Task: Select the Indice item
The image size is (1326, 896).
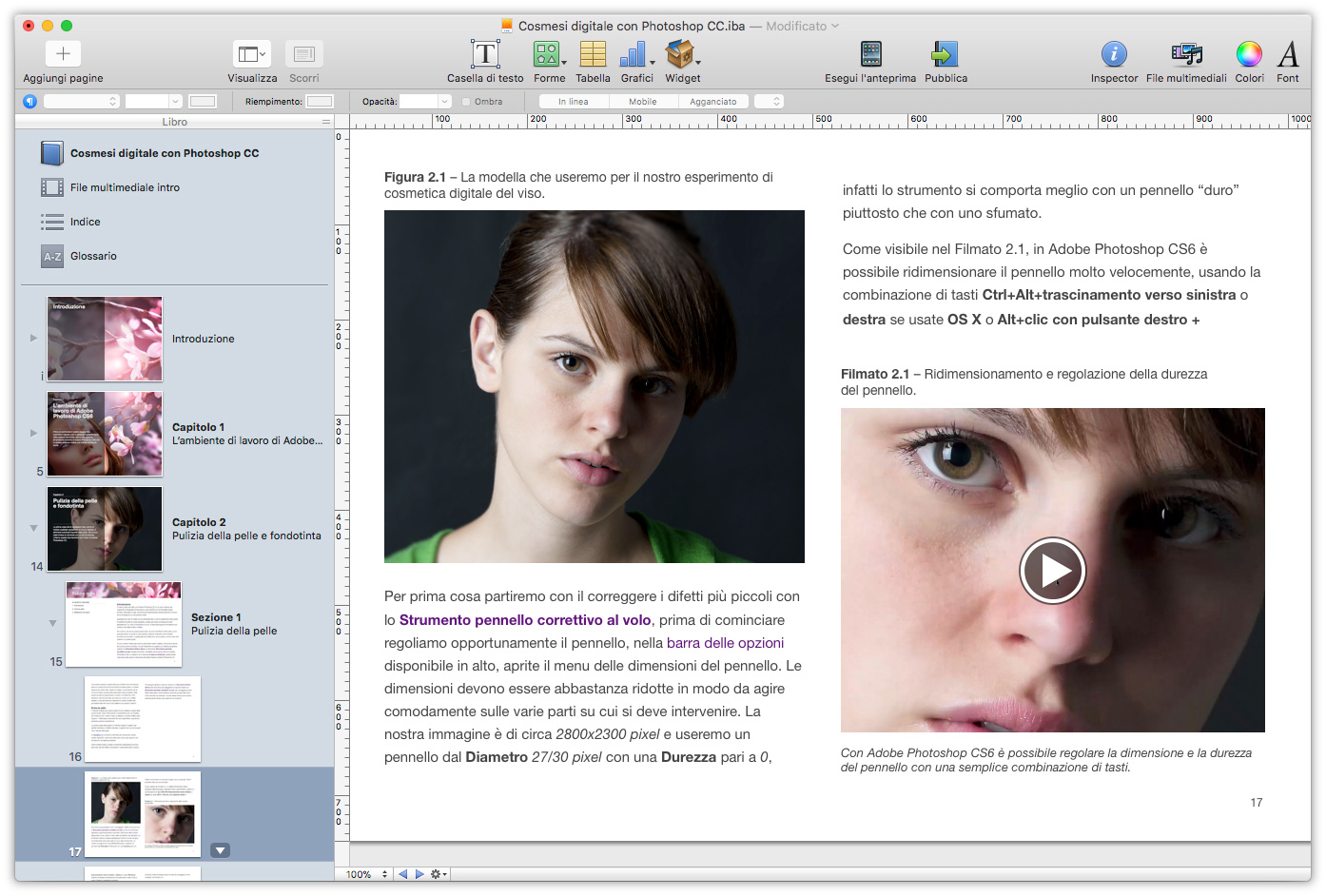Action: 174,222
